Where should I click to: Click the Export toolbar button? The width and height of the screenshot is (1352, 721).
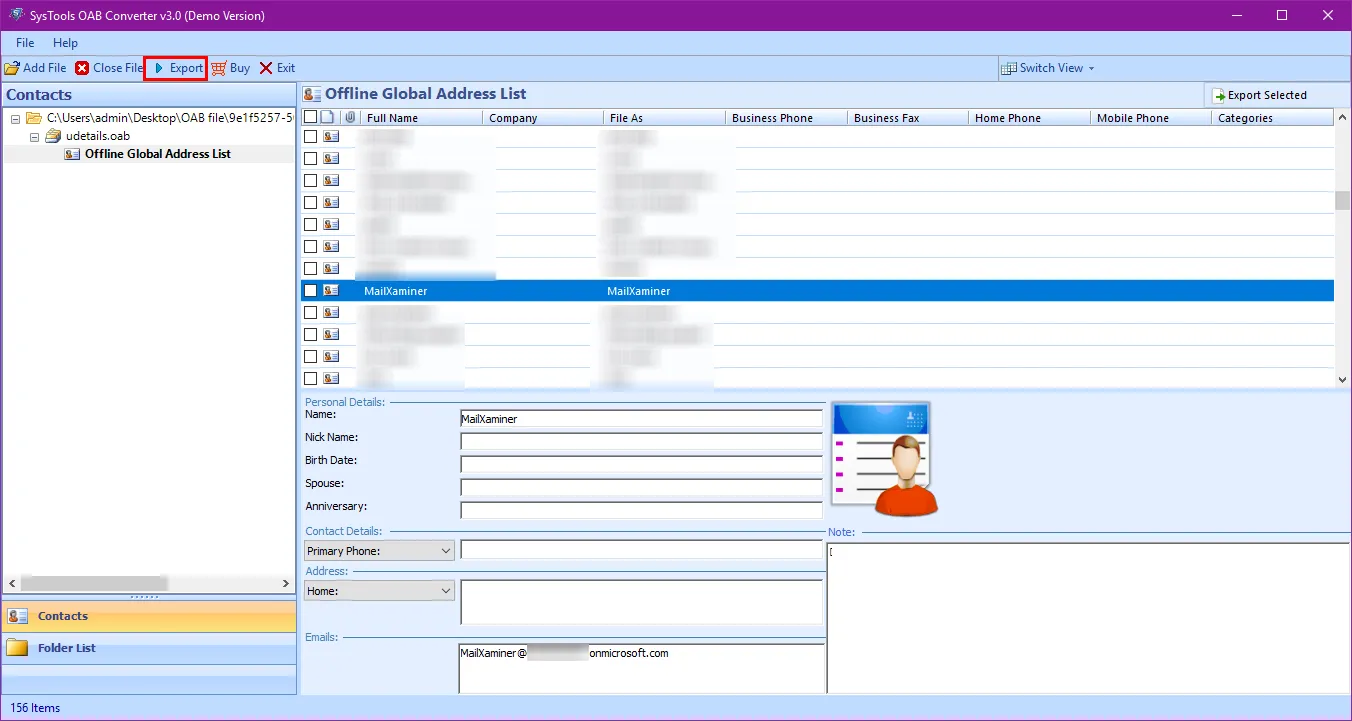click(176, 68)
